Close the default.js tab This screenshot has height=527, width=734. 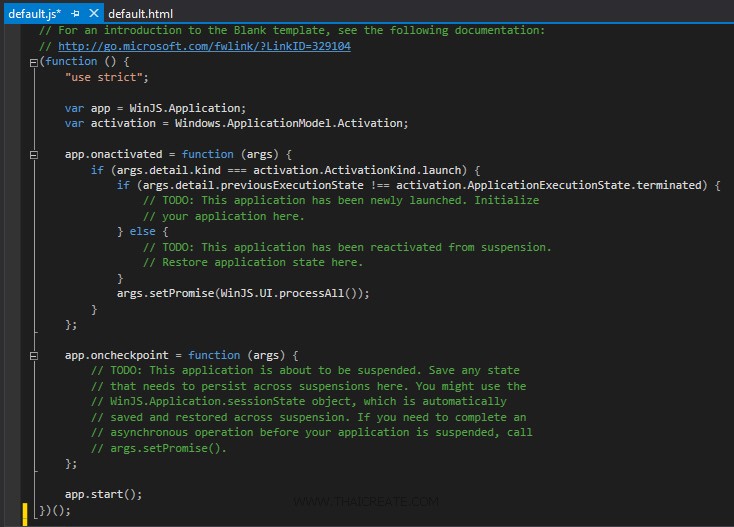point(93,13)
